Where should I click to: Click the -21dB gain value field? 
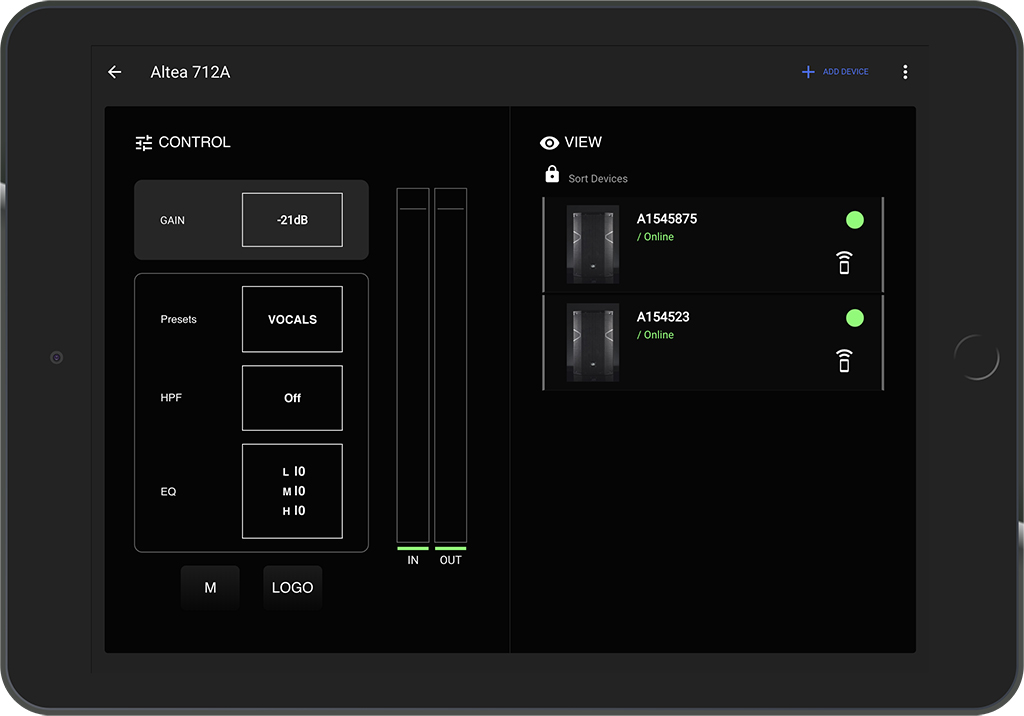click(x=292, y=220)
